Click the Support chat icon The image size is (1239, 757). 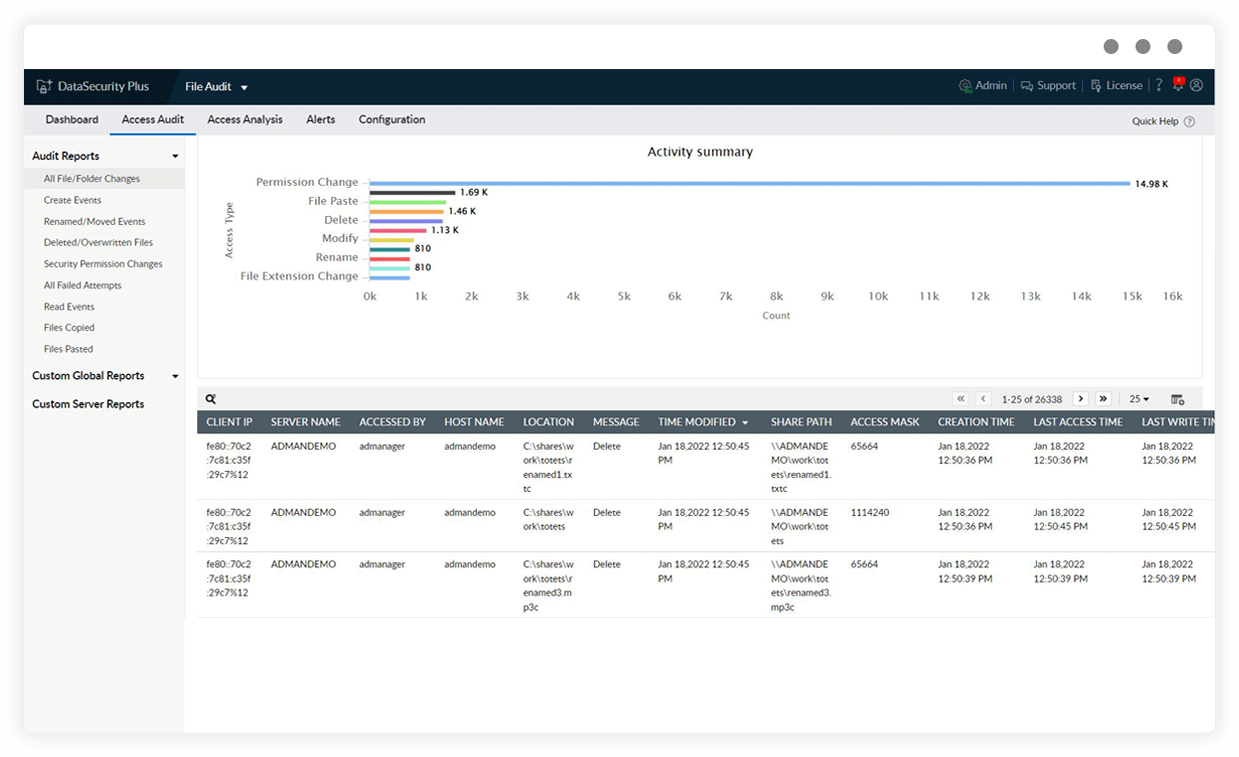tap(1025, 86)
